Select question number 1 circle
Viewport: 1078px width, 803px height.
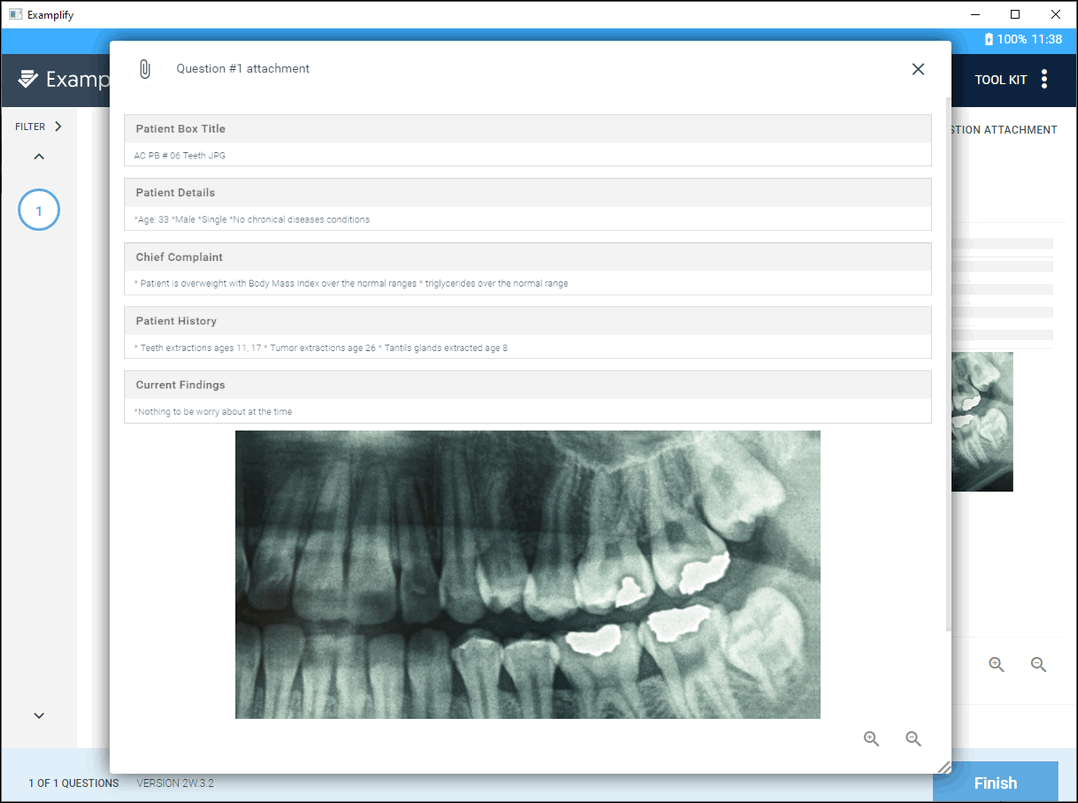(38, 210)
